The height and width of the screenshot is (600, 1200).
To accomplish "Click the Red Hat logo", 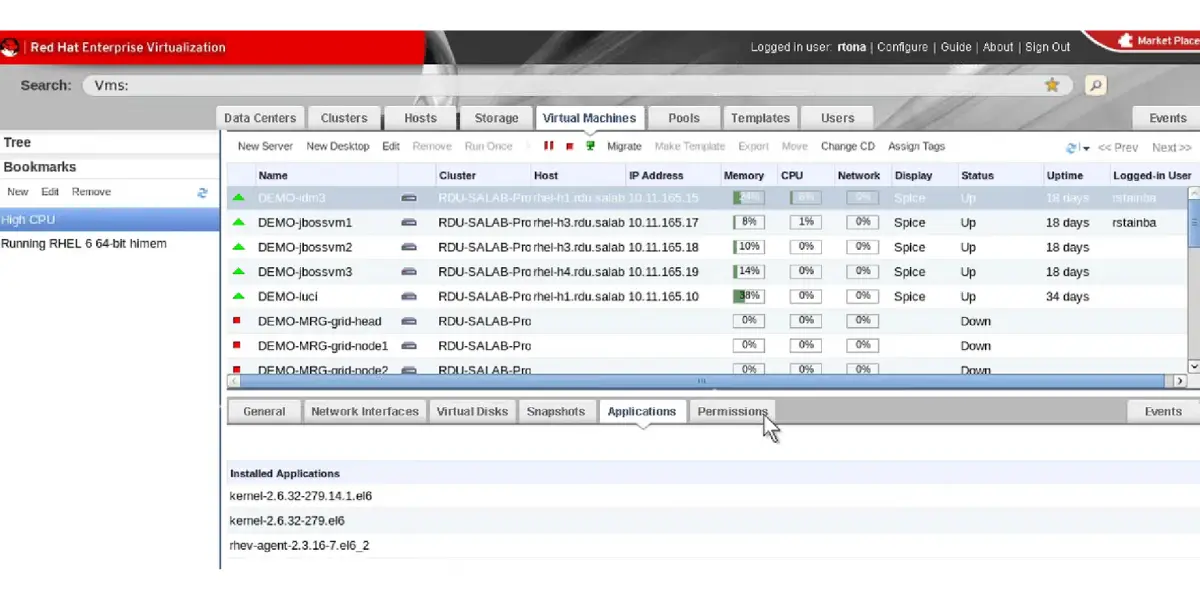I will click(12, 47).
